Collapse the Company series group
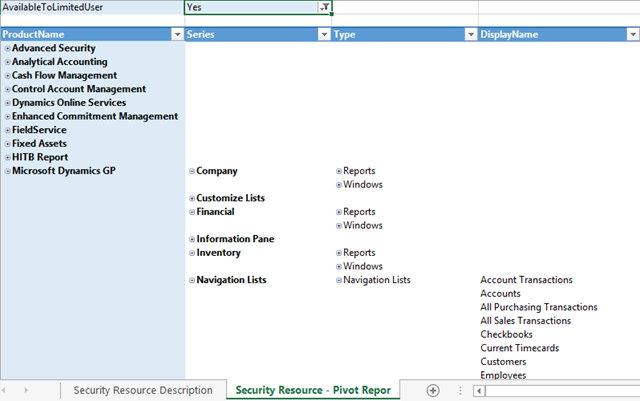Image resolution: width=640 pixels, height=401 pixels. click(192, 171)
